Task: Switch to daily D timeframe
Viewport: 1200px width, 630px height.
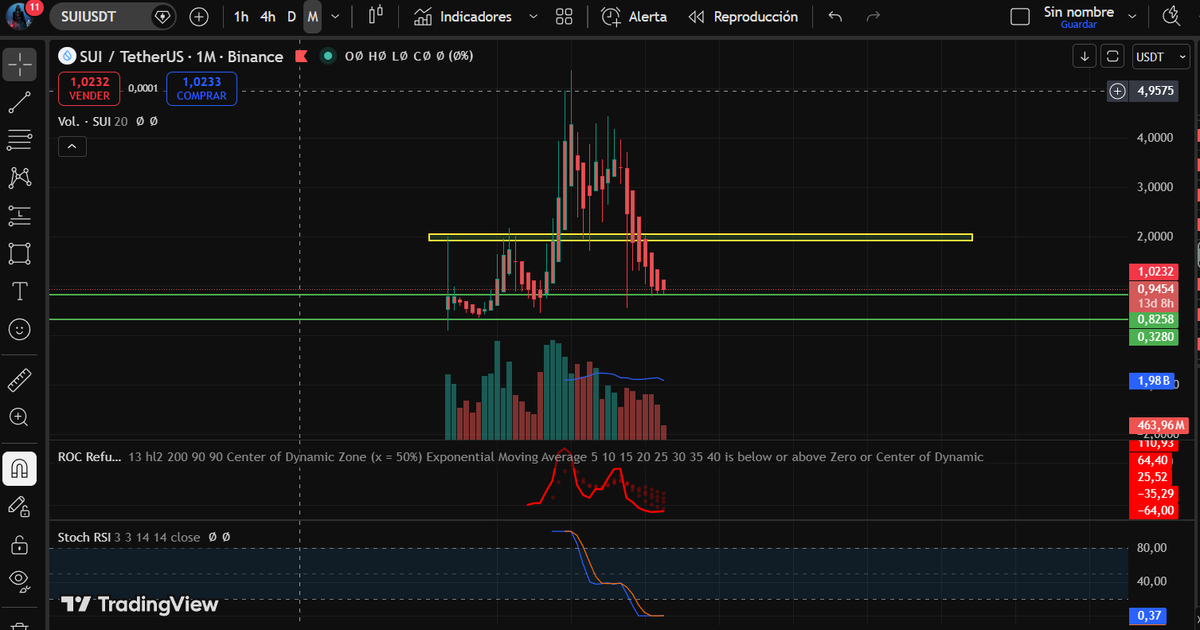Action: (x=291, y=17)
